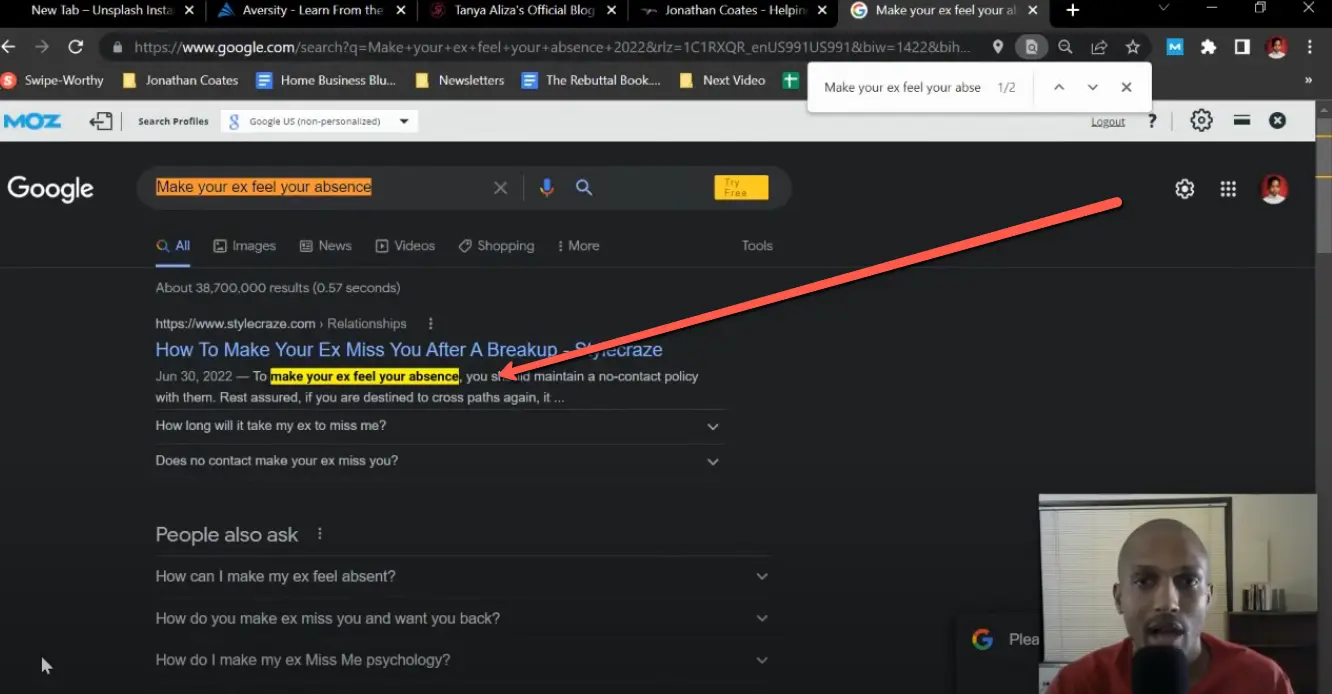Open the Google US non-personalized profile dropdown
The image size is (1332, 694).
coord(319,120)
